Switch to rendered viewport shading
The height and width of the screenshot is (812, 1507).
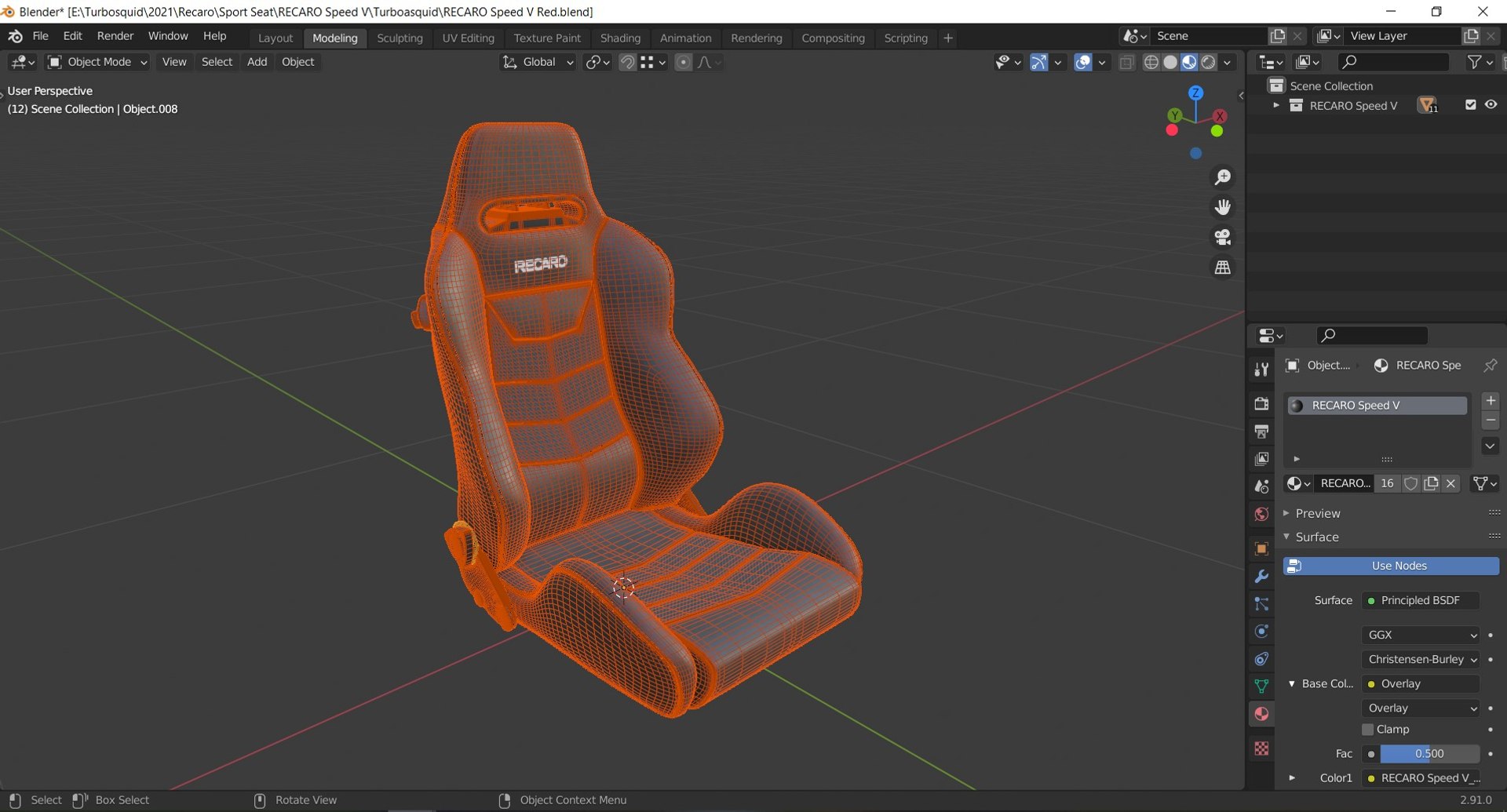coord(1209,62)
